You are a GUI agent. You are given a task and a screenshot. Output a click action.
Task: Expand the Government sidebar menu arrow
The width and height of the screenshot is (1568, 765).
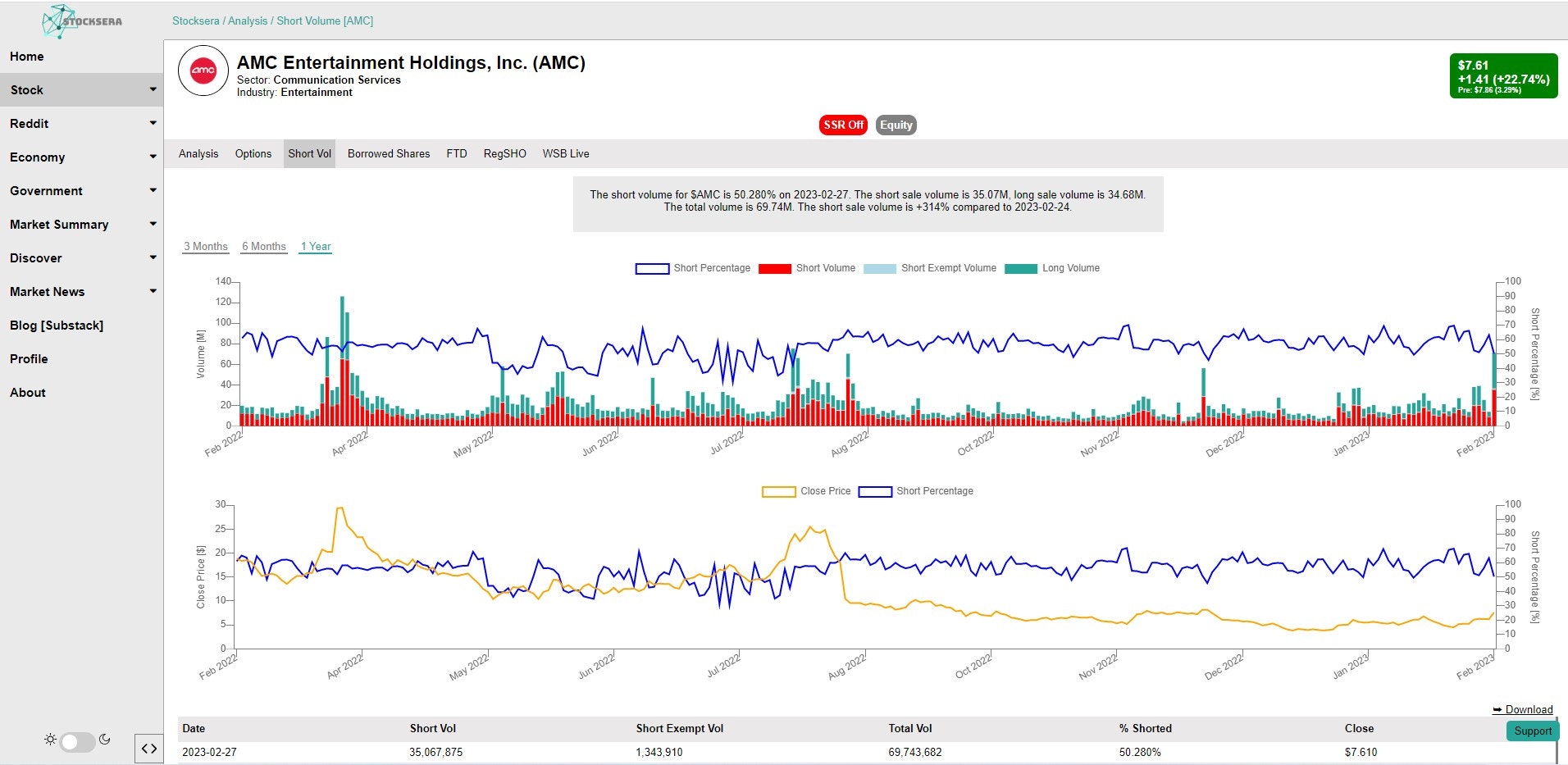[x=153, y=190]
